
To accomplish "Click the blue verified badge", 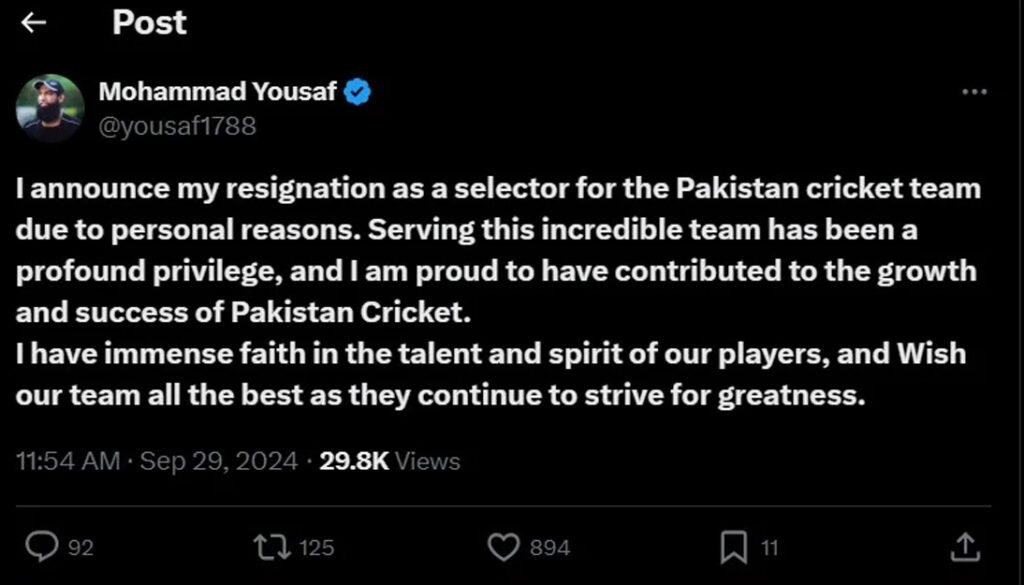I will pyautogui.click(x=358, y=93).
